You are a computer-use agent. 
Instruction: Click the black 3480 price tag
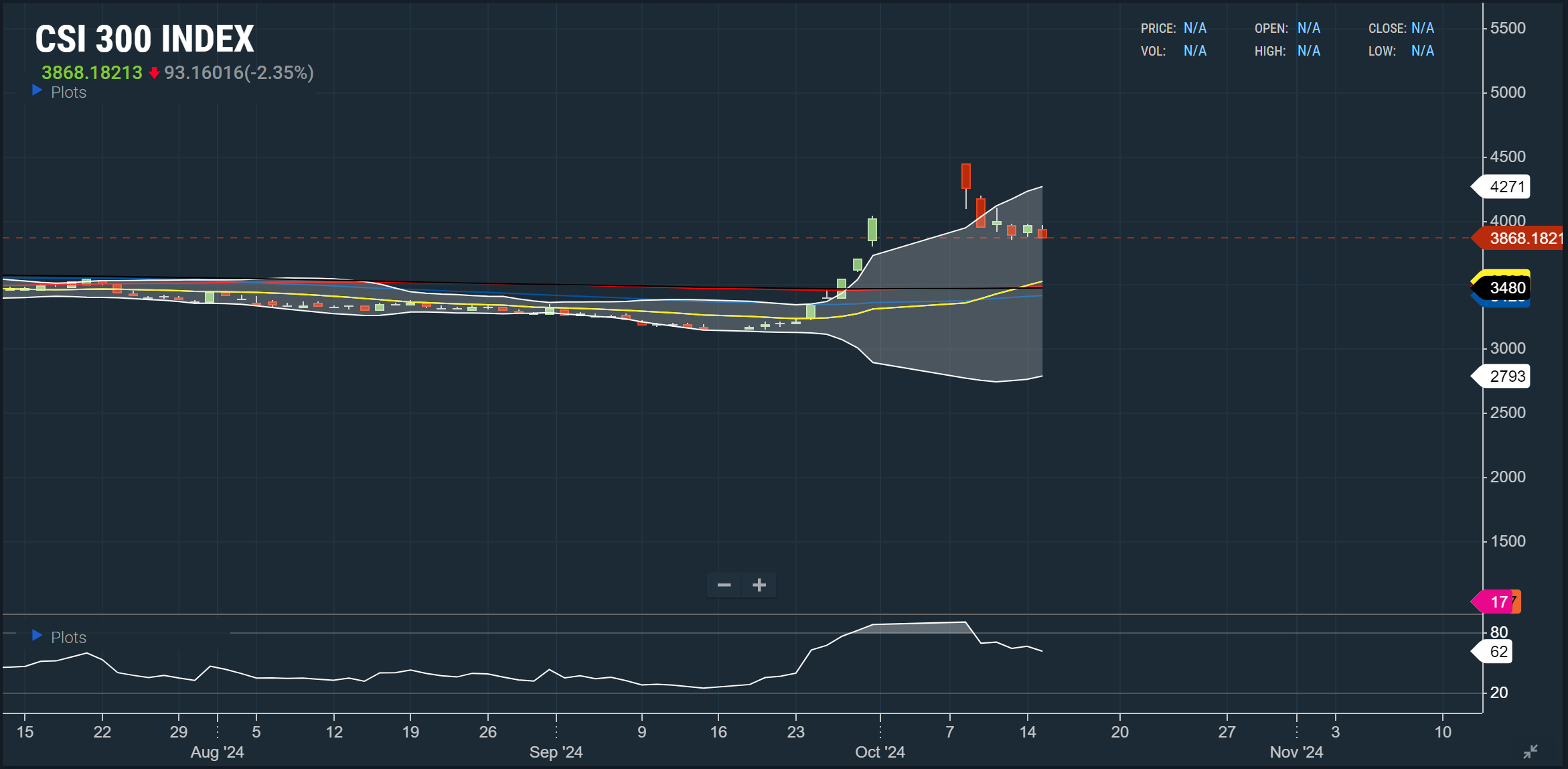coord(1506,288)
